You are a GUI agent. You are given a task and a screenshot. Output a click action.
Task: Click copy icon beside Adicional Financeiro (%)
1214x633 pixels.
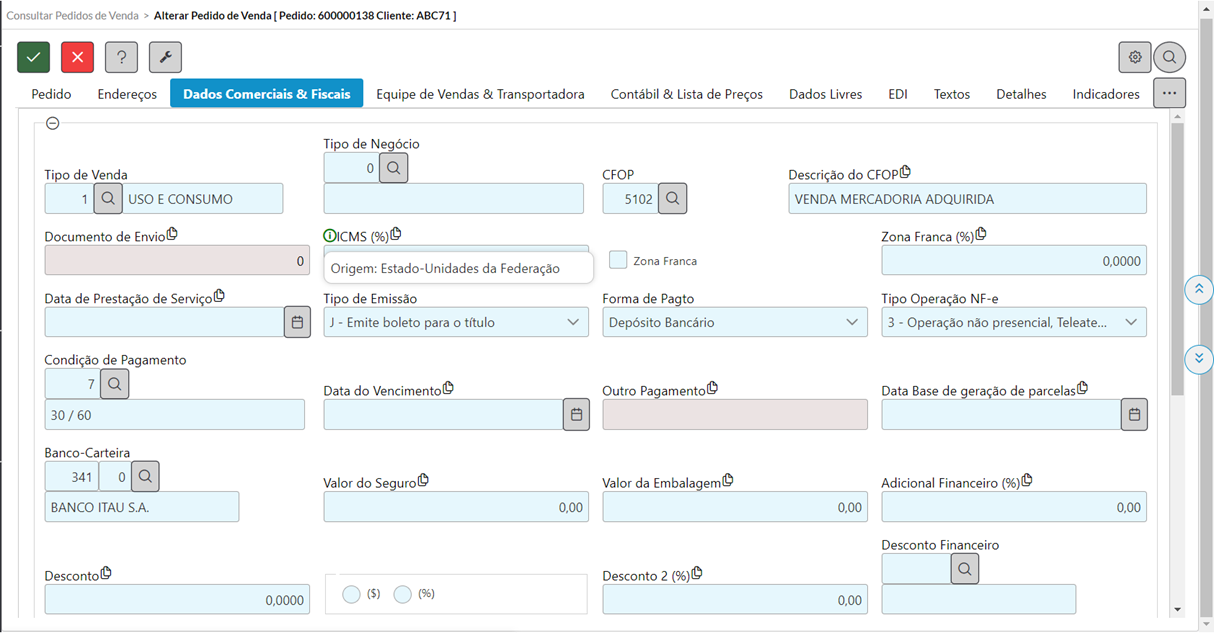(x=1027, y=480)
